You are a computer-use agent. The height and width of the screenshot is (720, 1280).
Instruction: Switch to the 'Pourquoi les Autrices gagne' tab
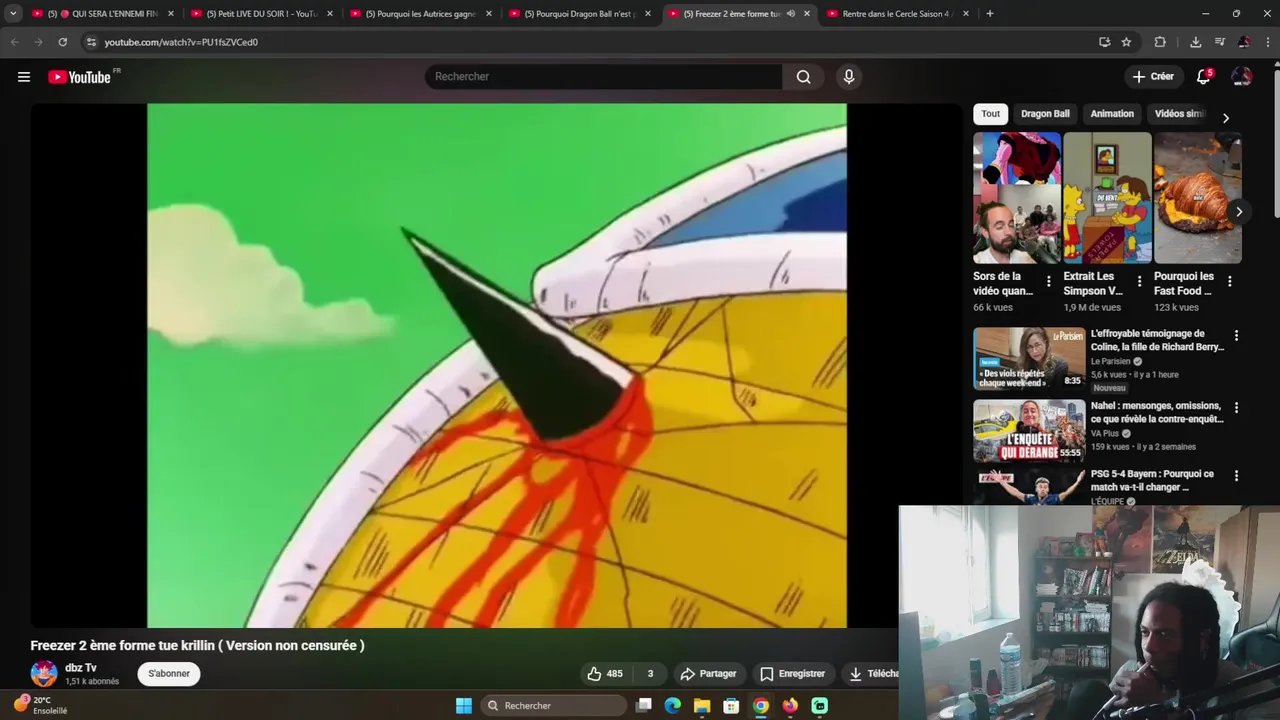click(x=421, y=14)
